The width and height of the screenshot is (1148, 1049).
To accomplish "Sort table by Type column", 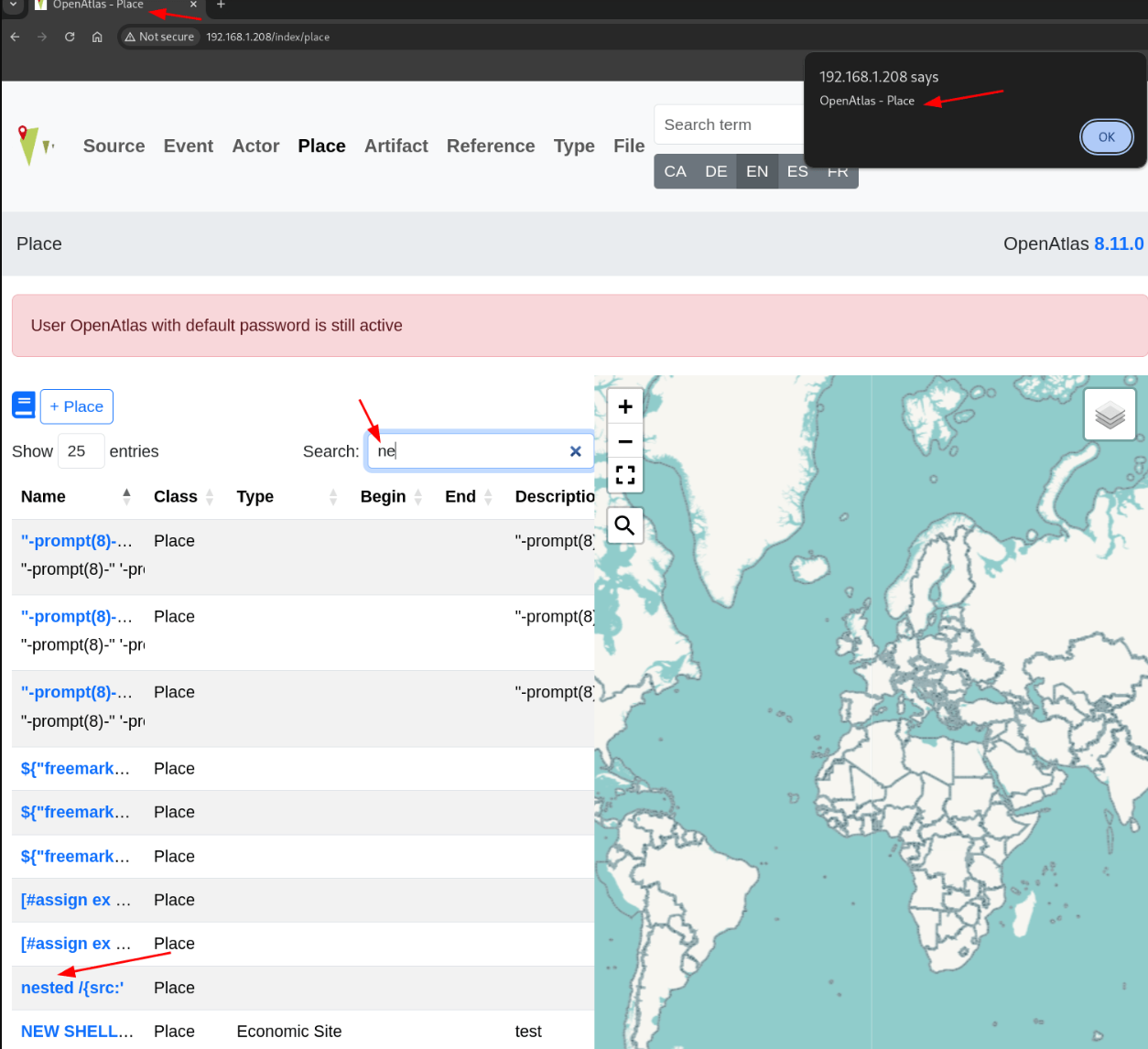I will click(x=287, y=496).
